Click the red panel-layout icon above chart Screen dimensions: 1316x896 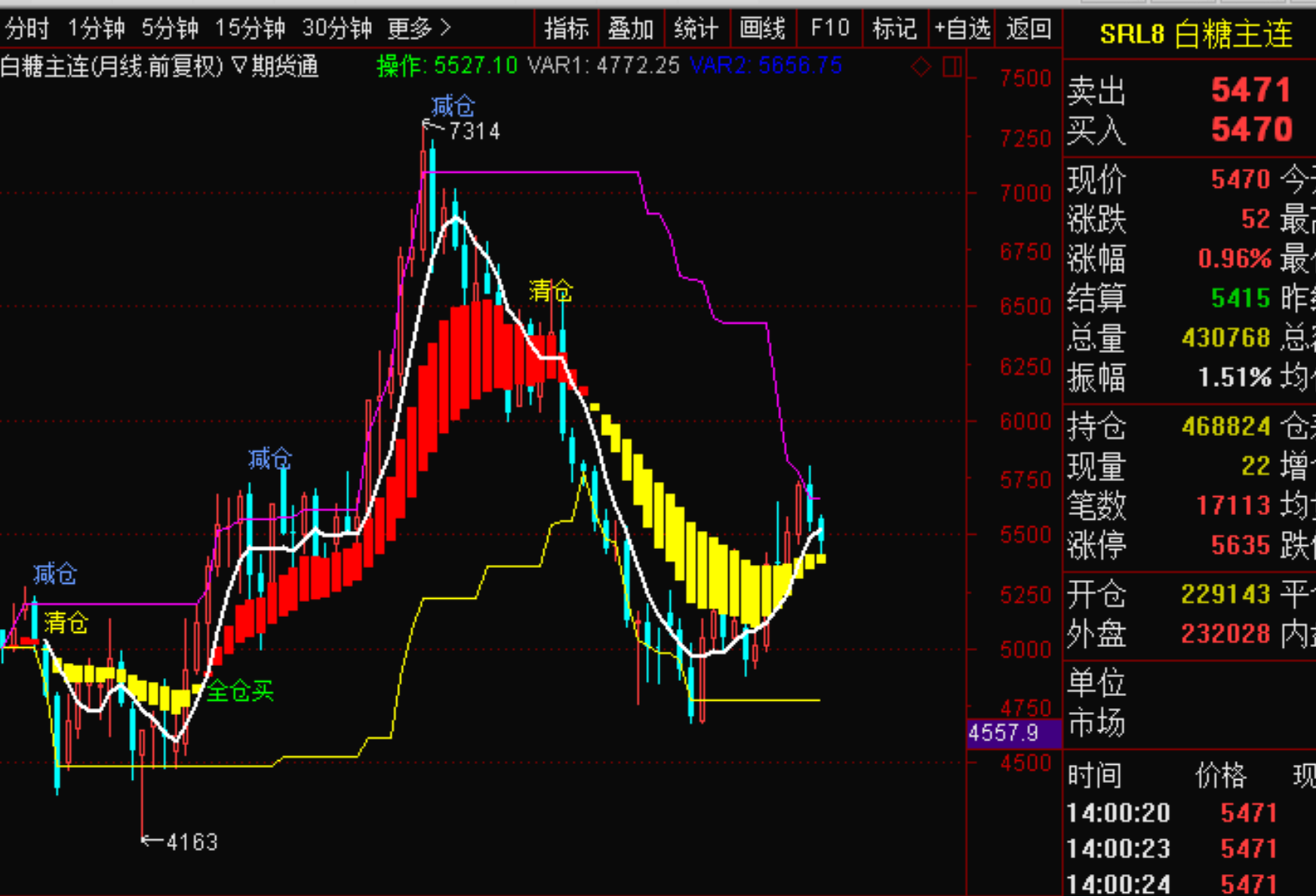click(x=952, y=67)
